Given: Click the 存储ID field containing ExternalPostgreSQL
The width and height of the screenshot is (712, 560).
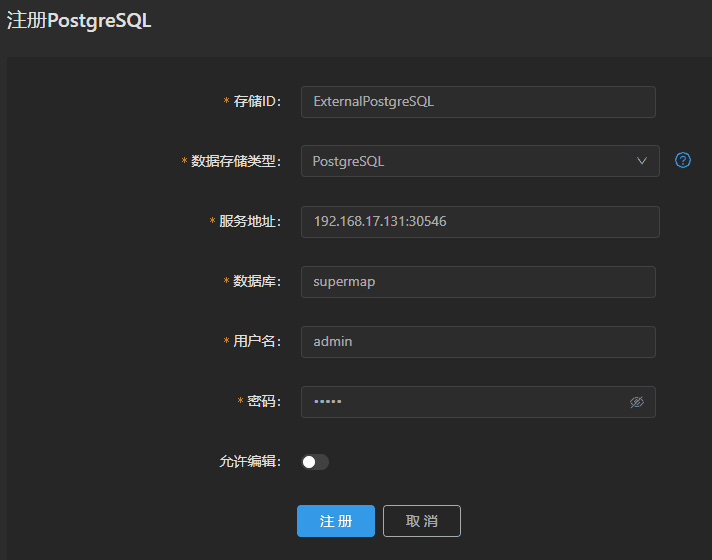Looking at the screenshot, I should pos(478,102).
